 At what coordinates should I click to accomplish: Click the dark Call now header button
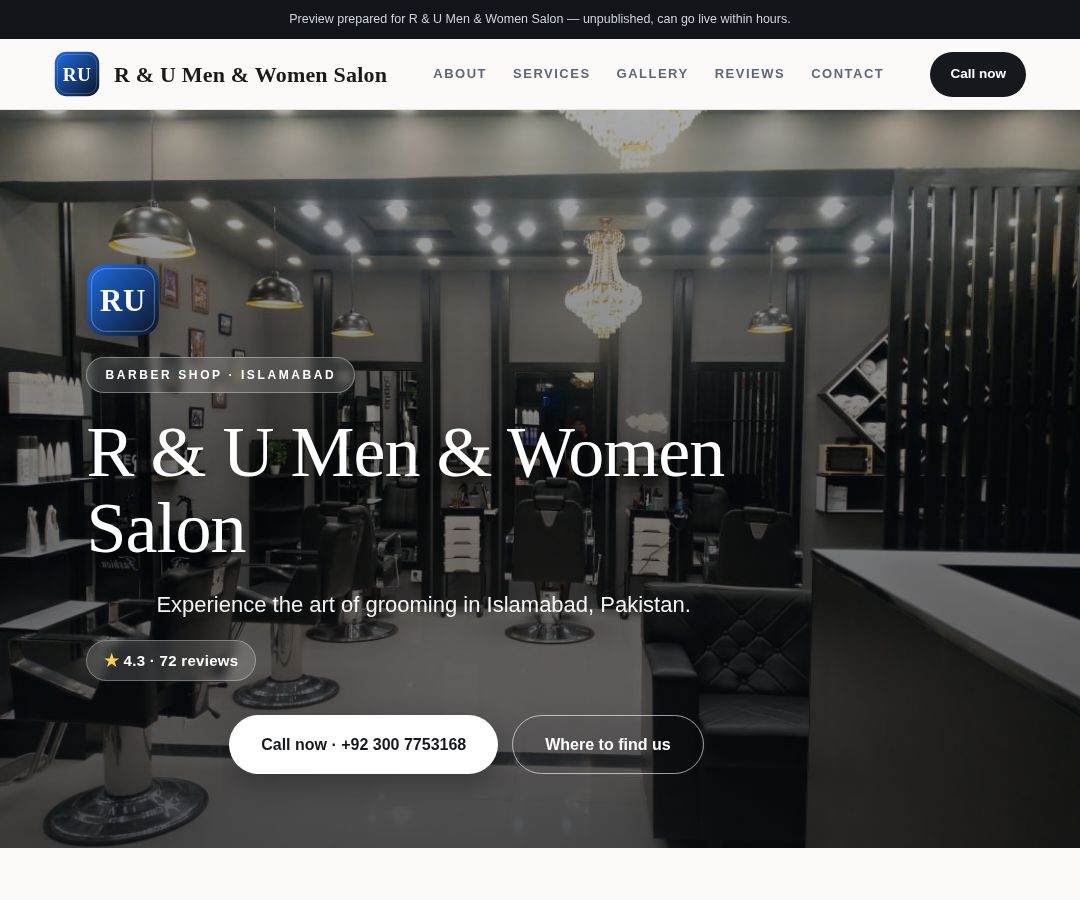point(977,74)
